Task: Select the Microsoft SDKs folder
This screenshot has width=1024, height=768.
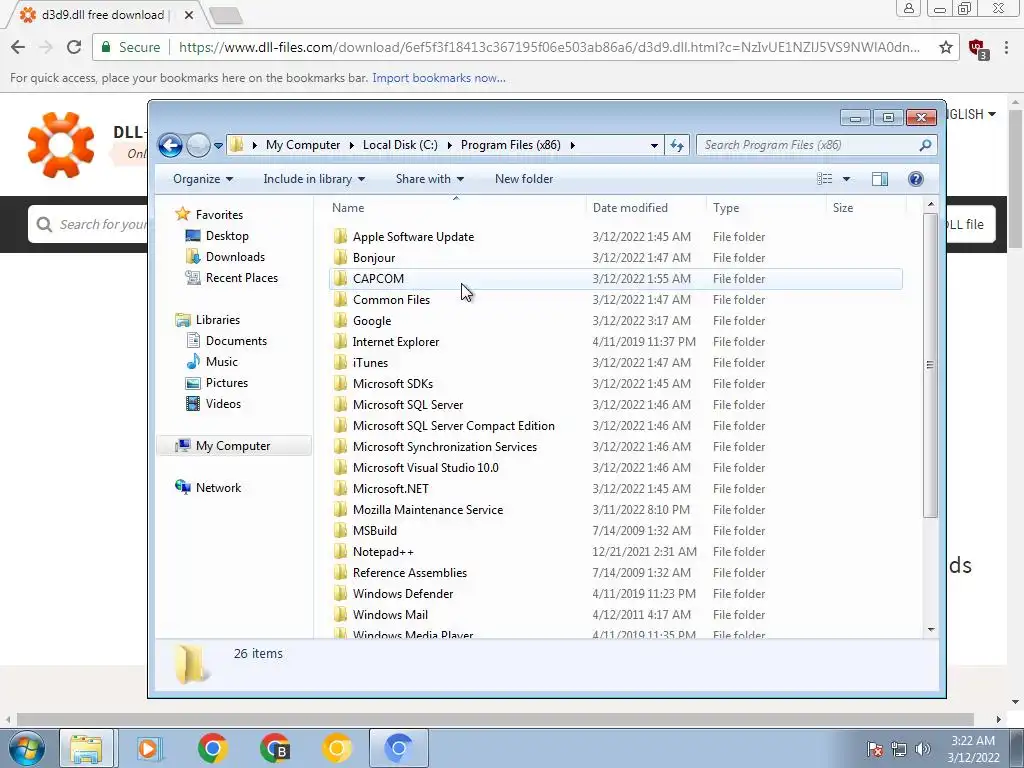Action: [x=392, y=384]
